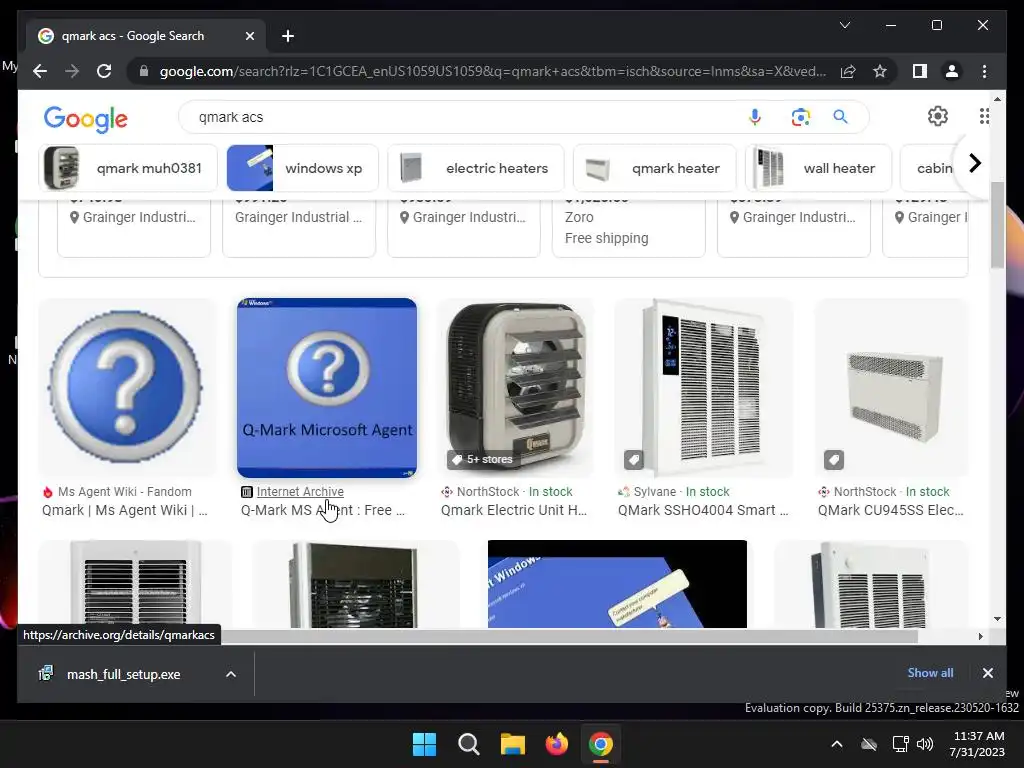Screen dimensions: 1024x768
Task: Open the Q-Mark Microsoft Agent image
Action: pyautogui.click(x=327, y=388)
